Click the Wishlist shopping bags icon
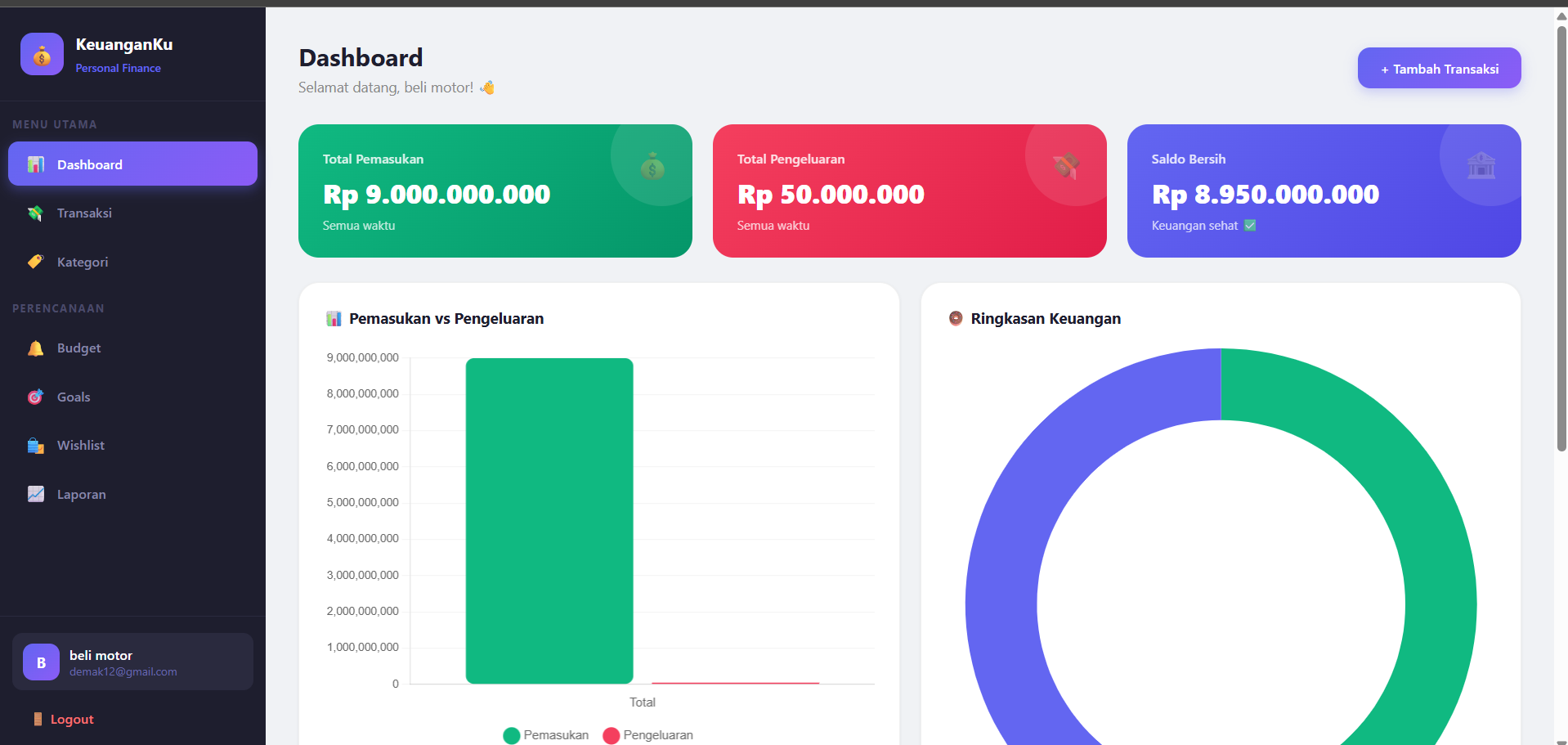This screenshot has height=745, width=1568. click(36, 446)
